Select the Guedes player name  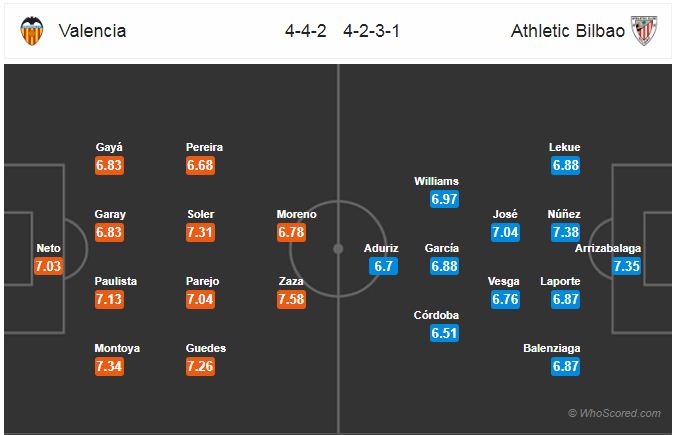206,348
